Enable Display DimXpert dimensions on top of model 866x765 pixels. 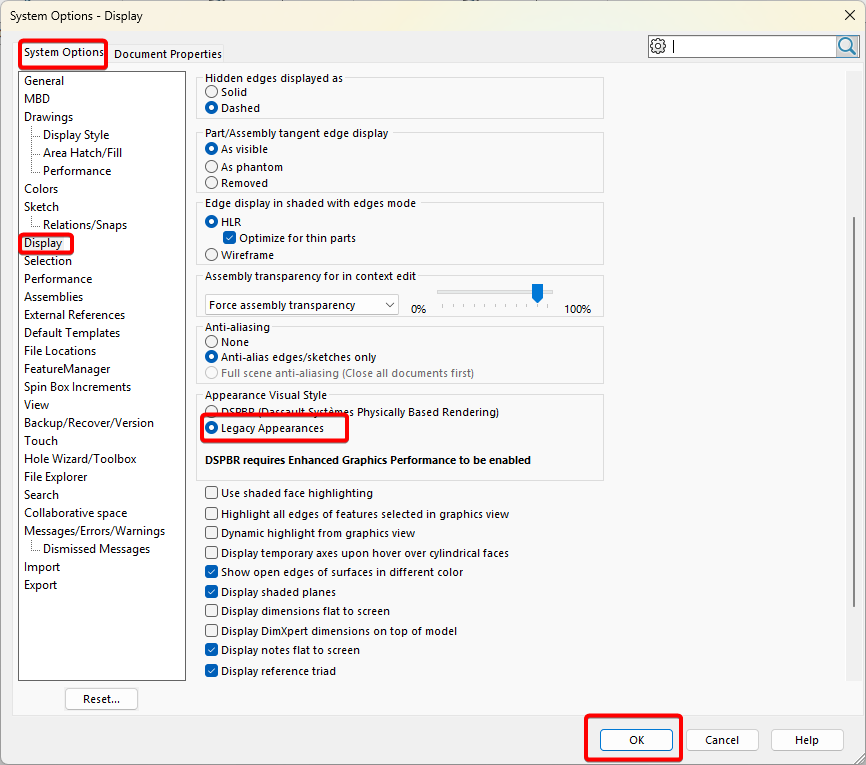coord(212,631)
